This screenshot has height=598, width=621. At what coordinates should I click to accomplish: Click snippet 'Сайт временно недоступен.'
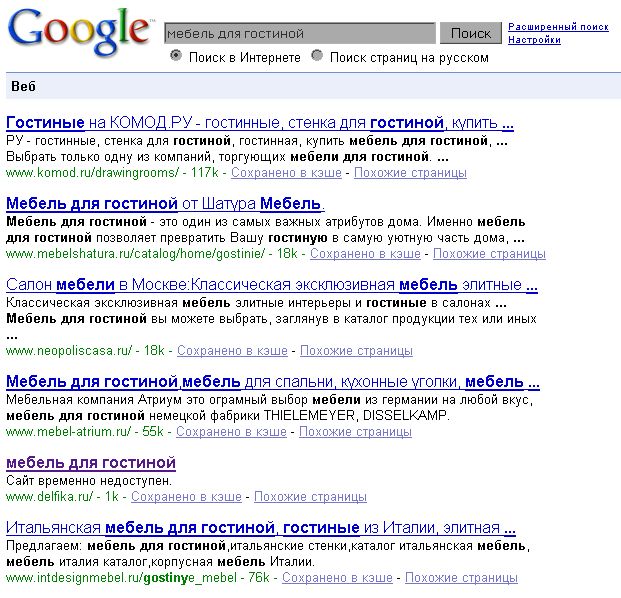[x=89, y=481]
